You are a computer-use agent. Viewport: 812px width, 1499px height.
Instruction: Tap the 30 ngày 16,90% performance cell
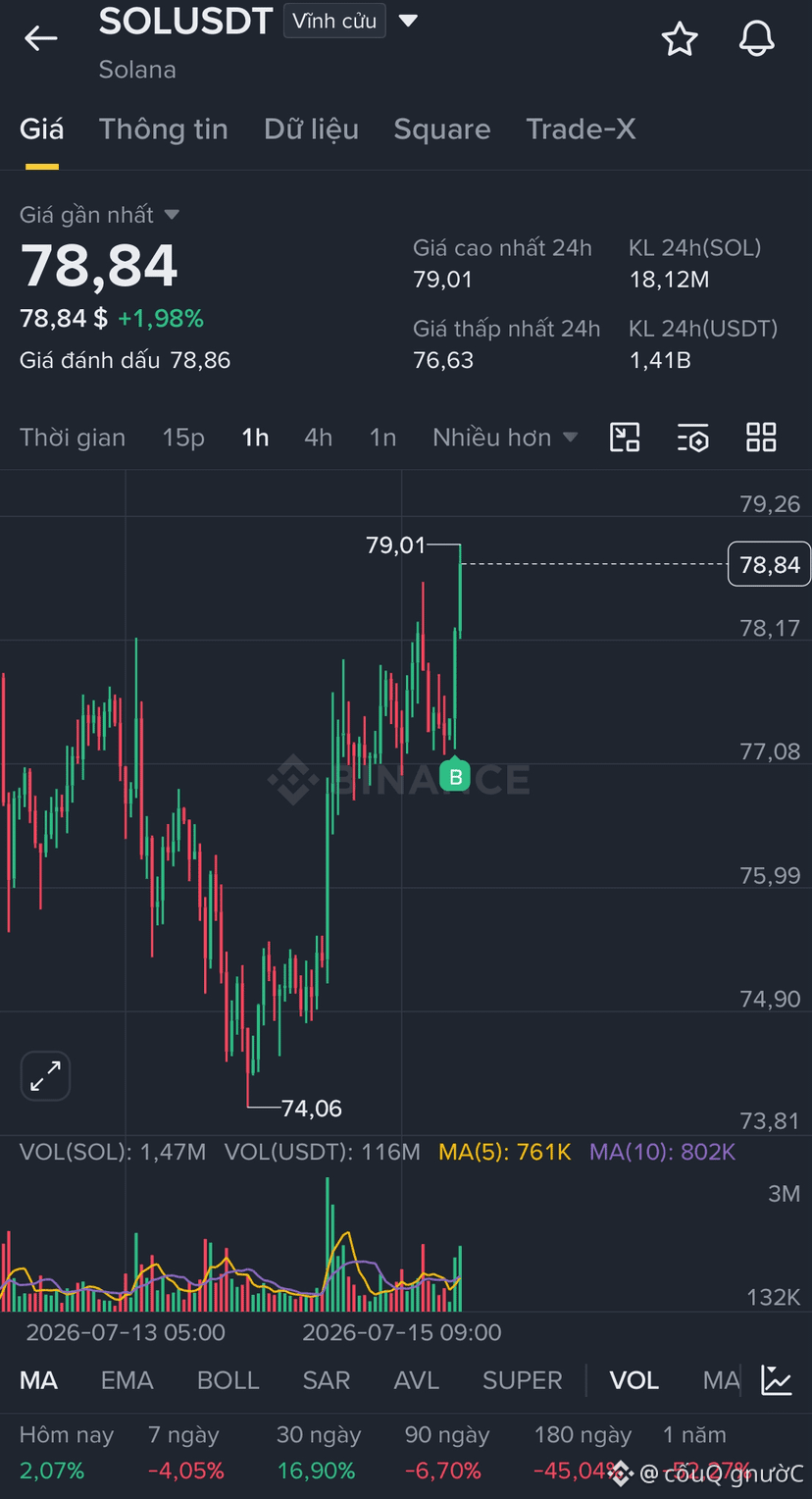click(319, 1453)
